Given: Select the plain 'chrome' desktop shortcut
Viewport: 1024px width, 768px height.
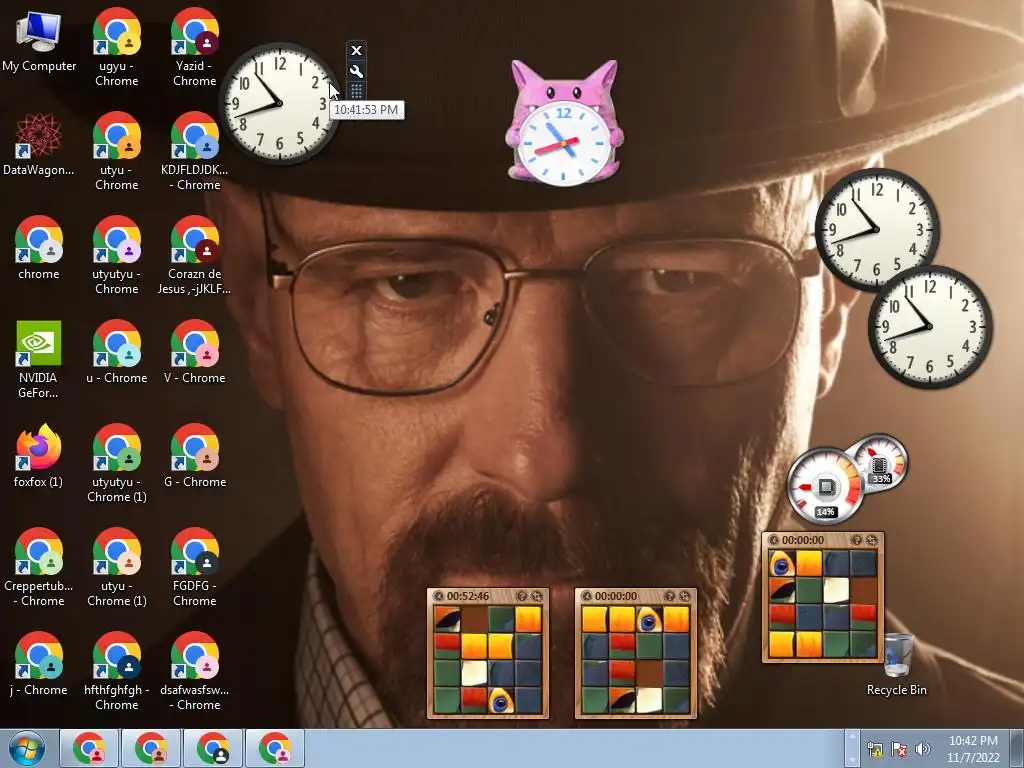Looking at the screenshot, I should [39, 249].
